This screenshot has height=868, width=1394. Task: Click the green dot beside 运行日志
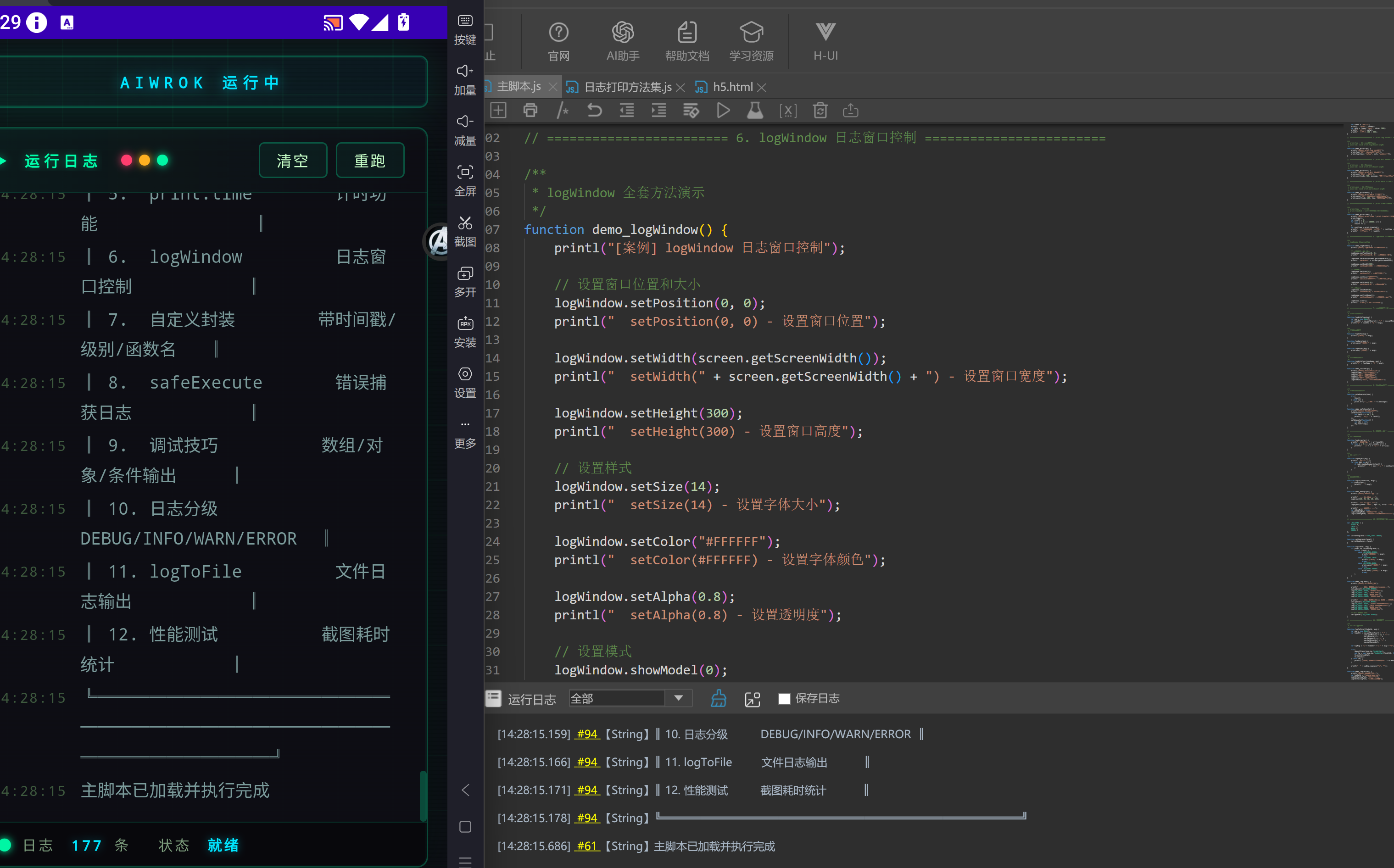point(162,160)
